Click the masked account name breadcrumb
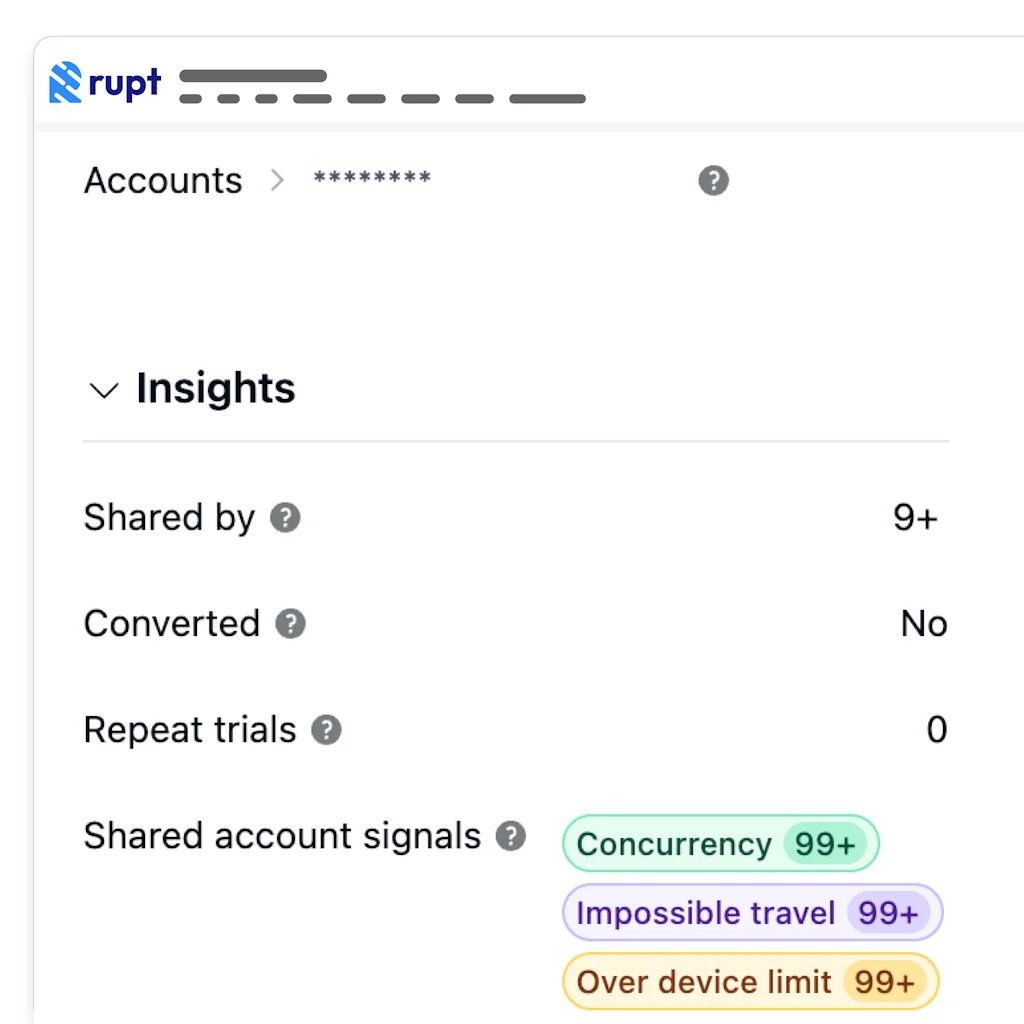This screenshot has height=1024, width=1024. (372, 180)
